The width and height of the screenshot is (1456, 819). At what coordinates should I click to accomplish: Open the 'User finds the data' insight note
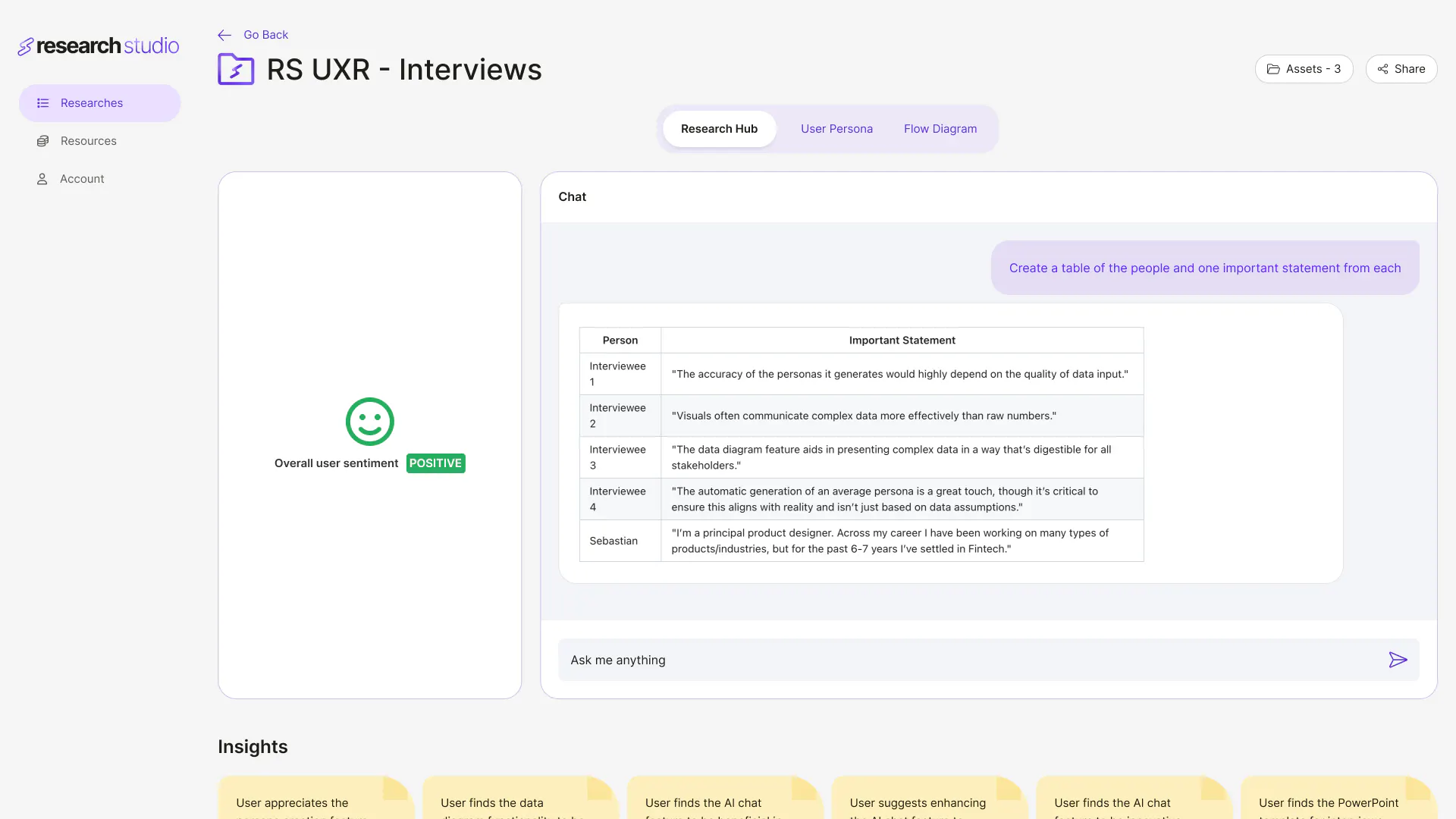[520, 798]
